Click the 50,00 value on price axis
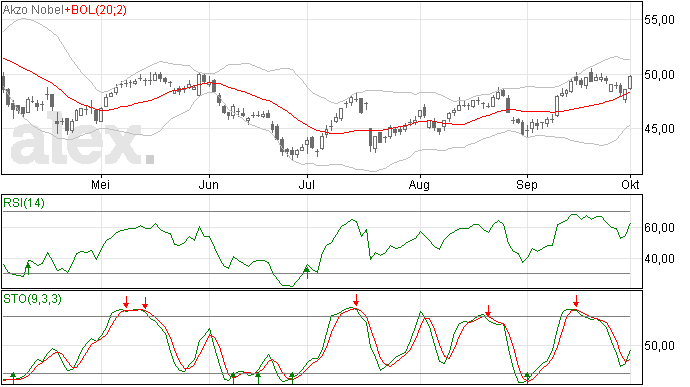Viewport: 690px width, 387px height. (x=659, y=75)
